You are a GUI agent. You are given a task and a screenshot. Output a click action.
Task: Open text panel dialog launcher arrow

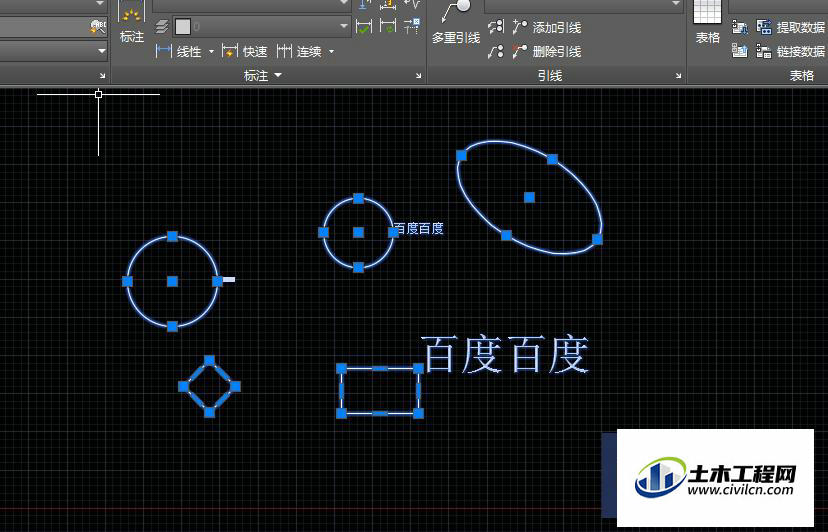coord(102,76)
